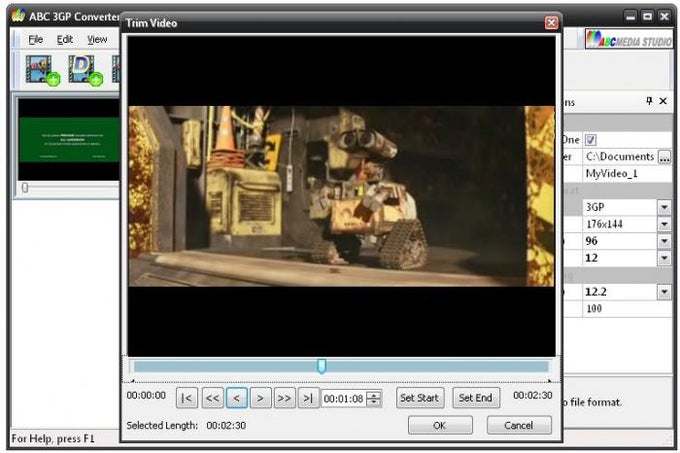Click the ABC 3GP Converter app icon
The image size is (680, 453).
18,15
